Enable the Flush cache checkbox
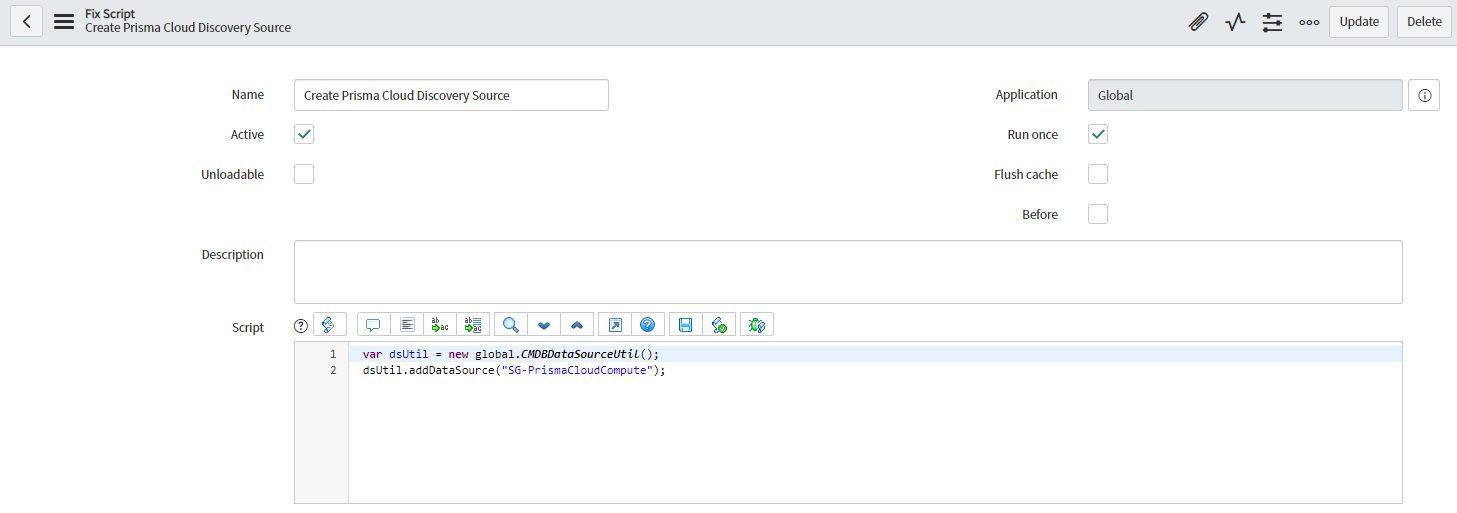The image size is (1457, 513). tap(1098, 174)
